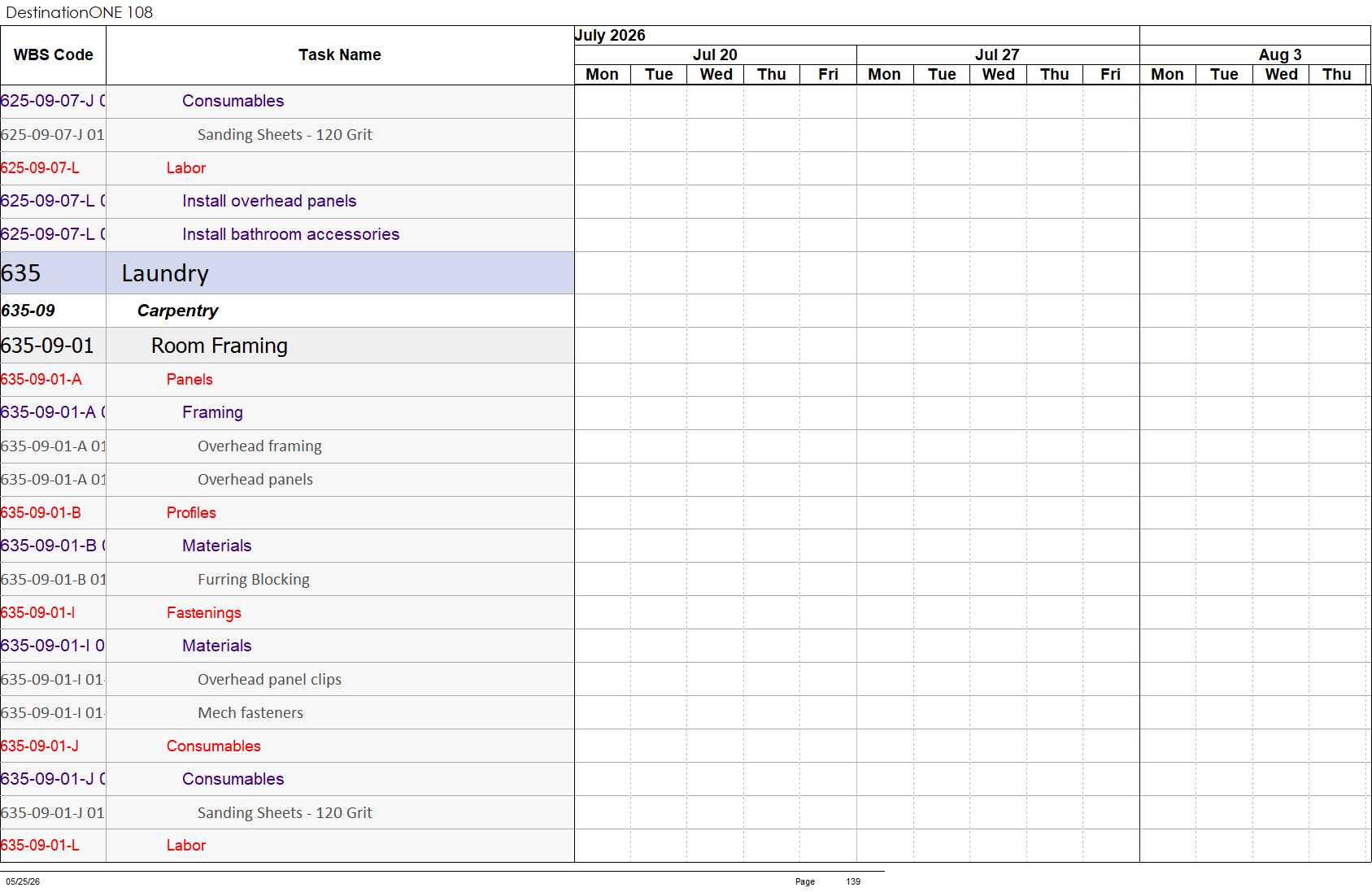The image size is (1372, 892).
Task: Click the DestinationONE 108 title
Action: (x=80, y=12)
